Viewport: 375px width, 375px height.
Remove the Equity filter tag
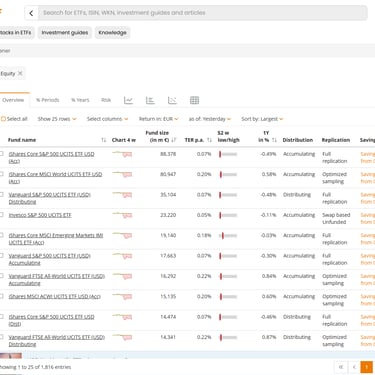coord(20,73)
